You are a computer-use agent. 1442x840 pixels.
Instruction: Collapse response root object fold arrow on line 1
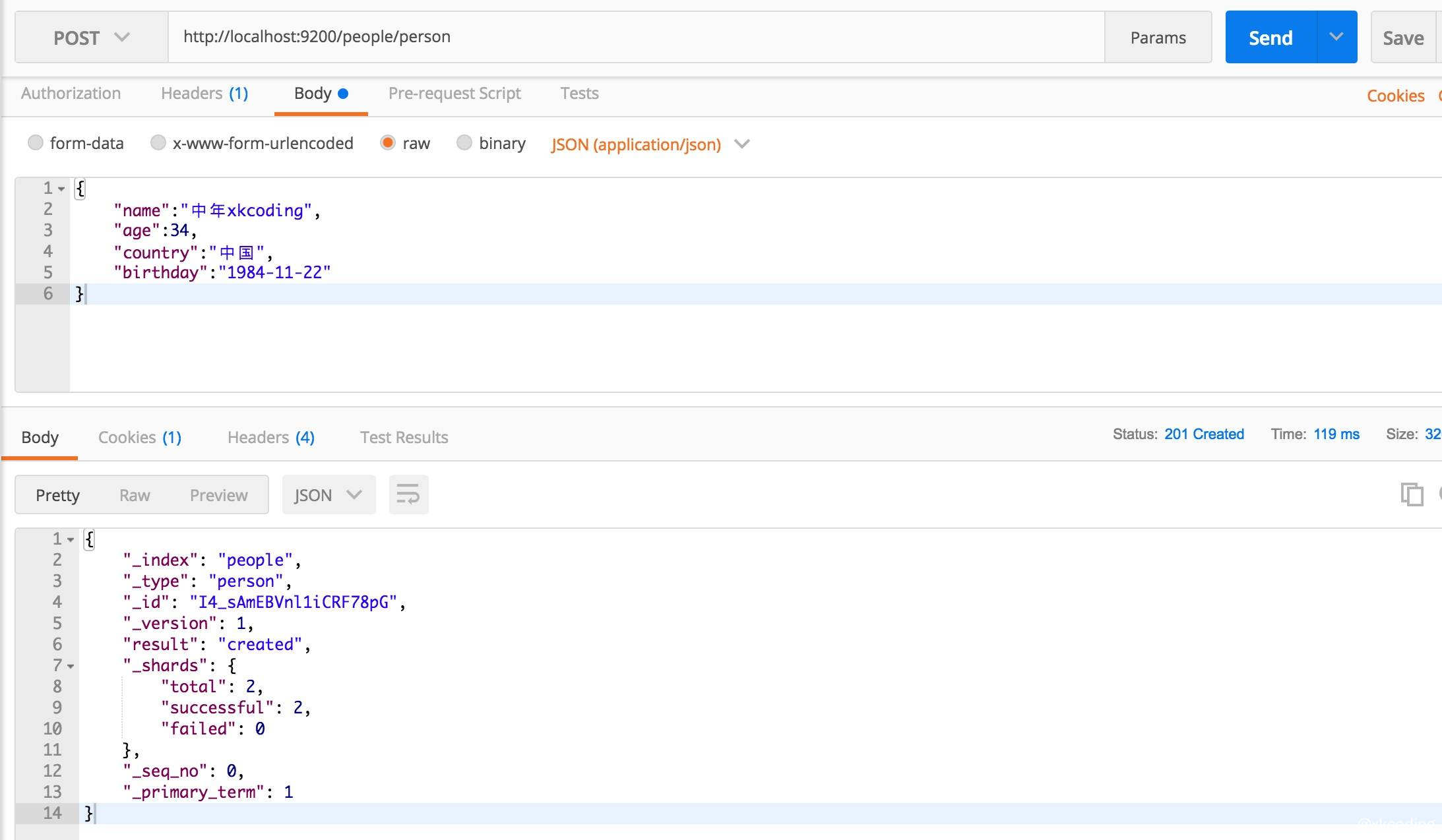[x=71, y=540]
